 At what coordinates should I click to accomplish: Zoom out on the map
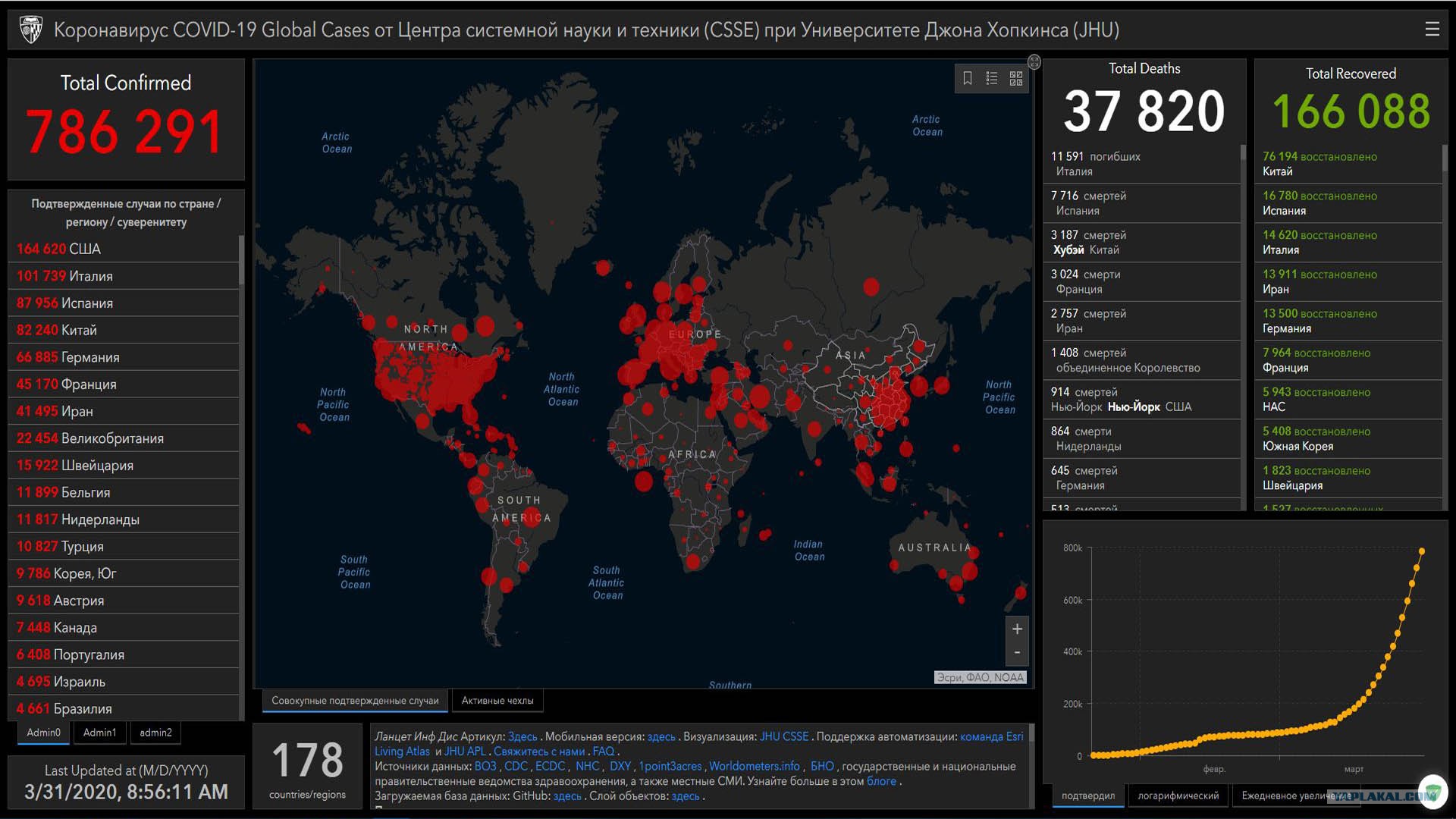(1017, 653)
